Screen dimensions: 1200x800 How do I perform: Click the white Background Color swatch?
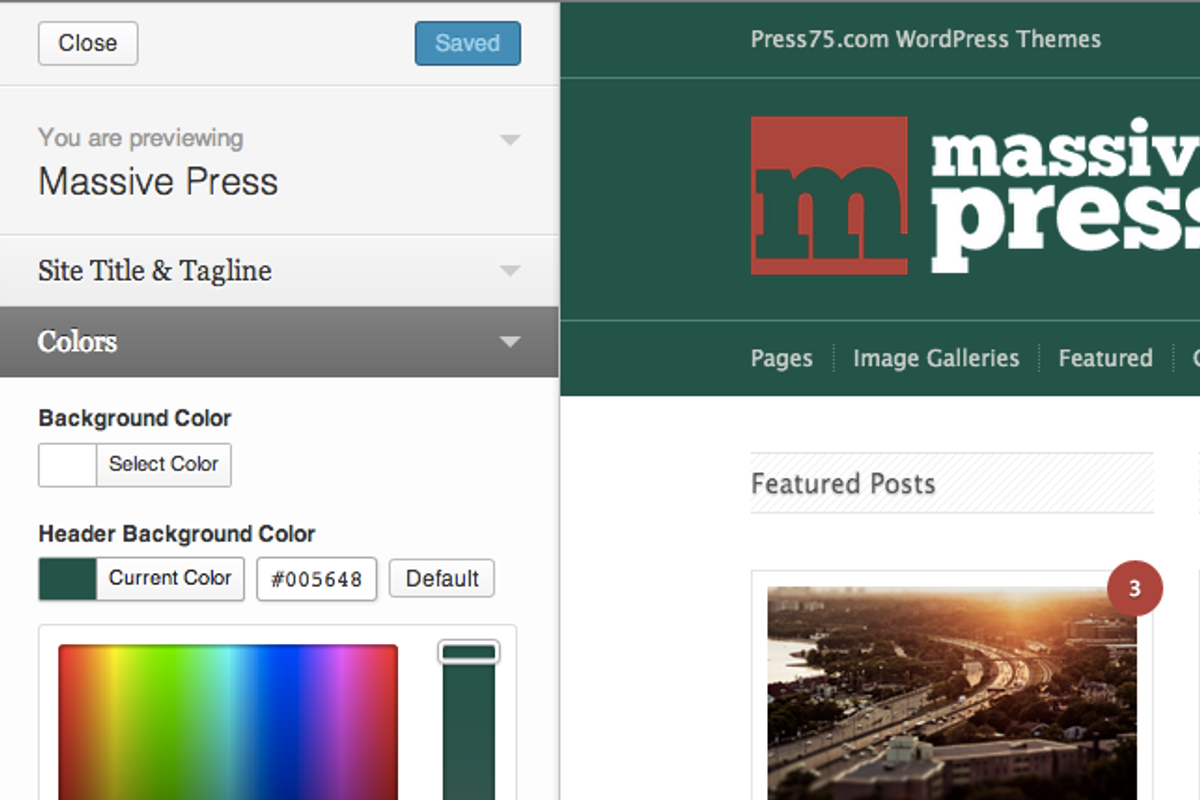[67, 465]
